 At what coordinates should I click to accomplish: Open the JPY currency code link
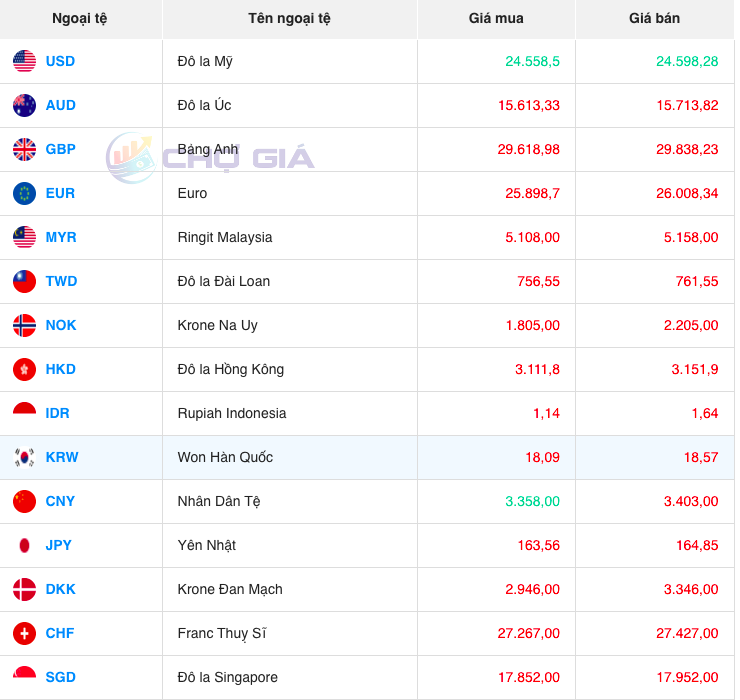point(59,545)
